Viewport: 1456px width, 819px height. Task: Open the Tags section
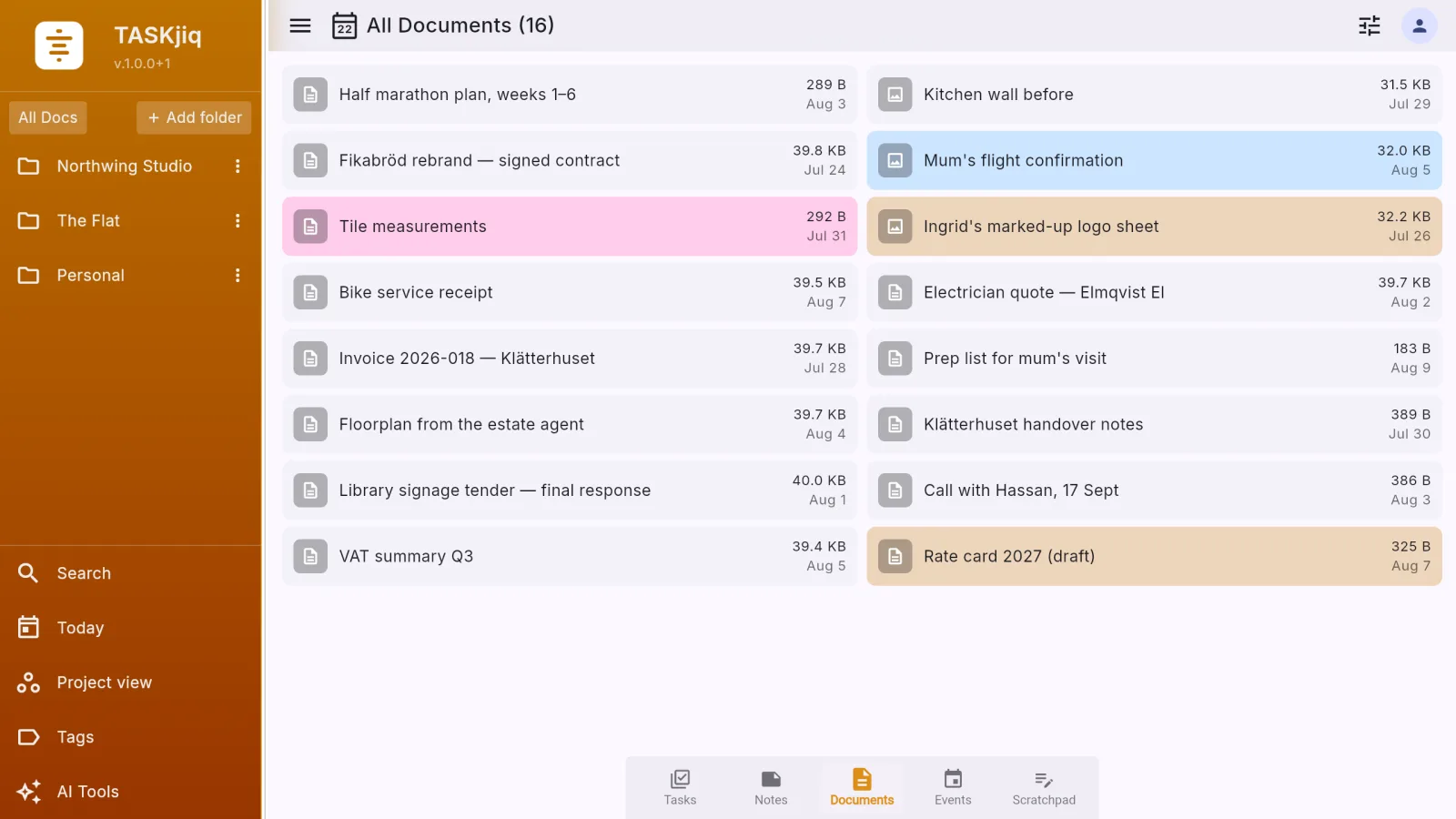(x=131, y=737)
